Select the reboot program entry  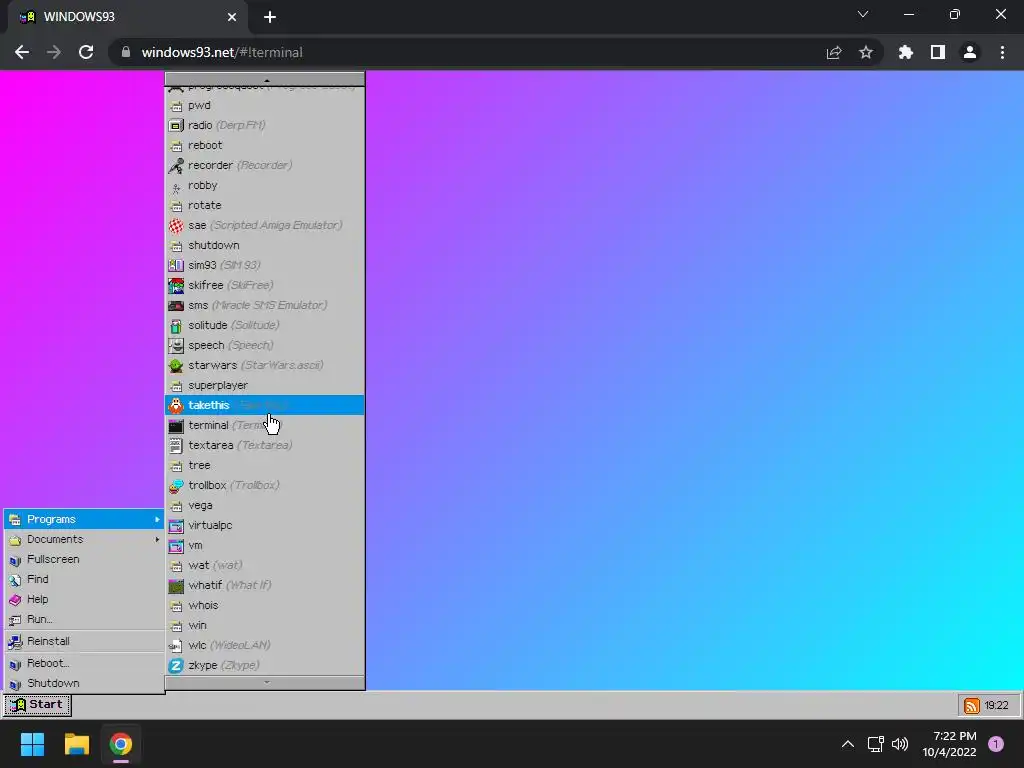coord(264,145)
